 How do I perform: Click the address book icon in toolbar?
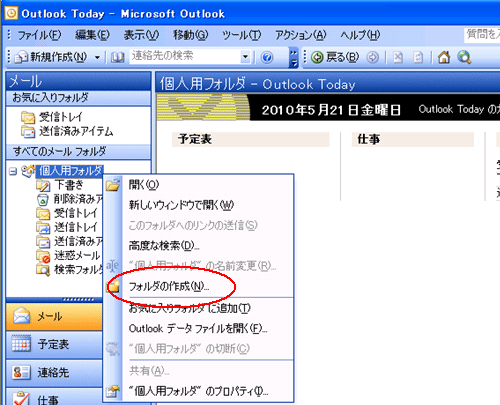click(117, 58)
